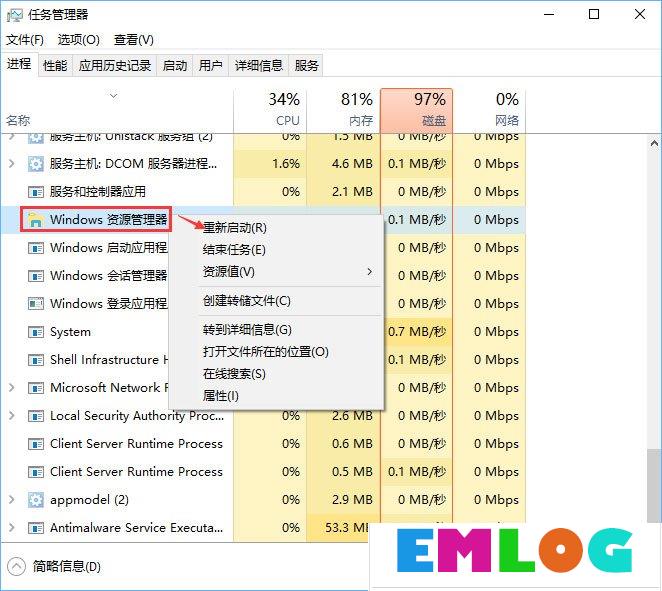Click the 1.6% CPU value

click(286, 164)
